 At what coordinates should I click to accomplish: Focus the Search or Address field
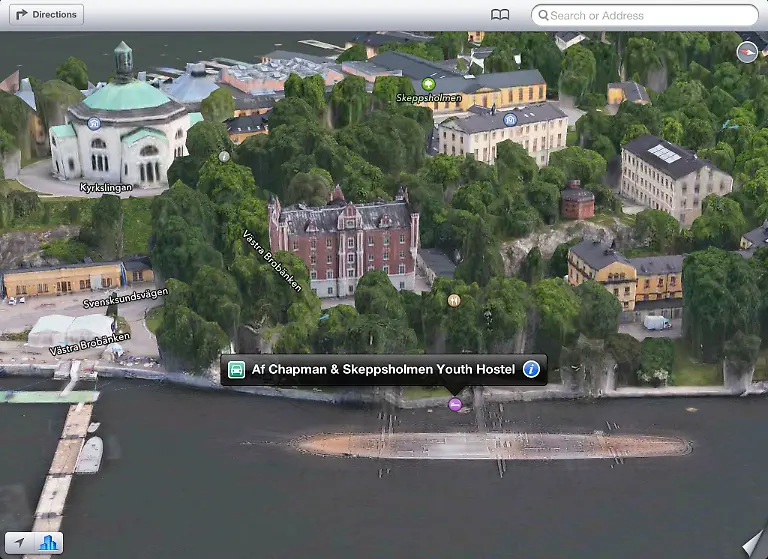[645, 15]
